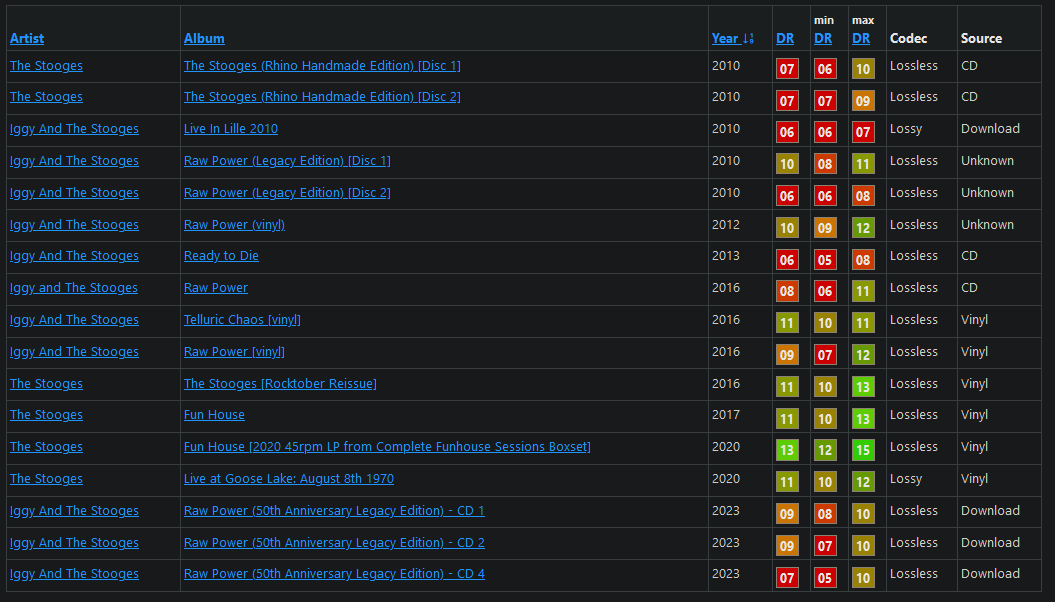Click DR 13 badge in Fun House 2020 row

click(x=787, y=450)
